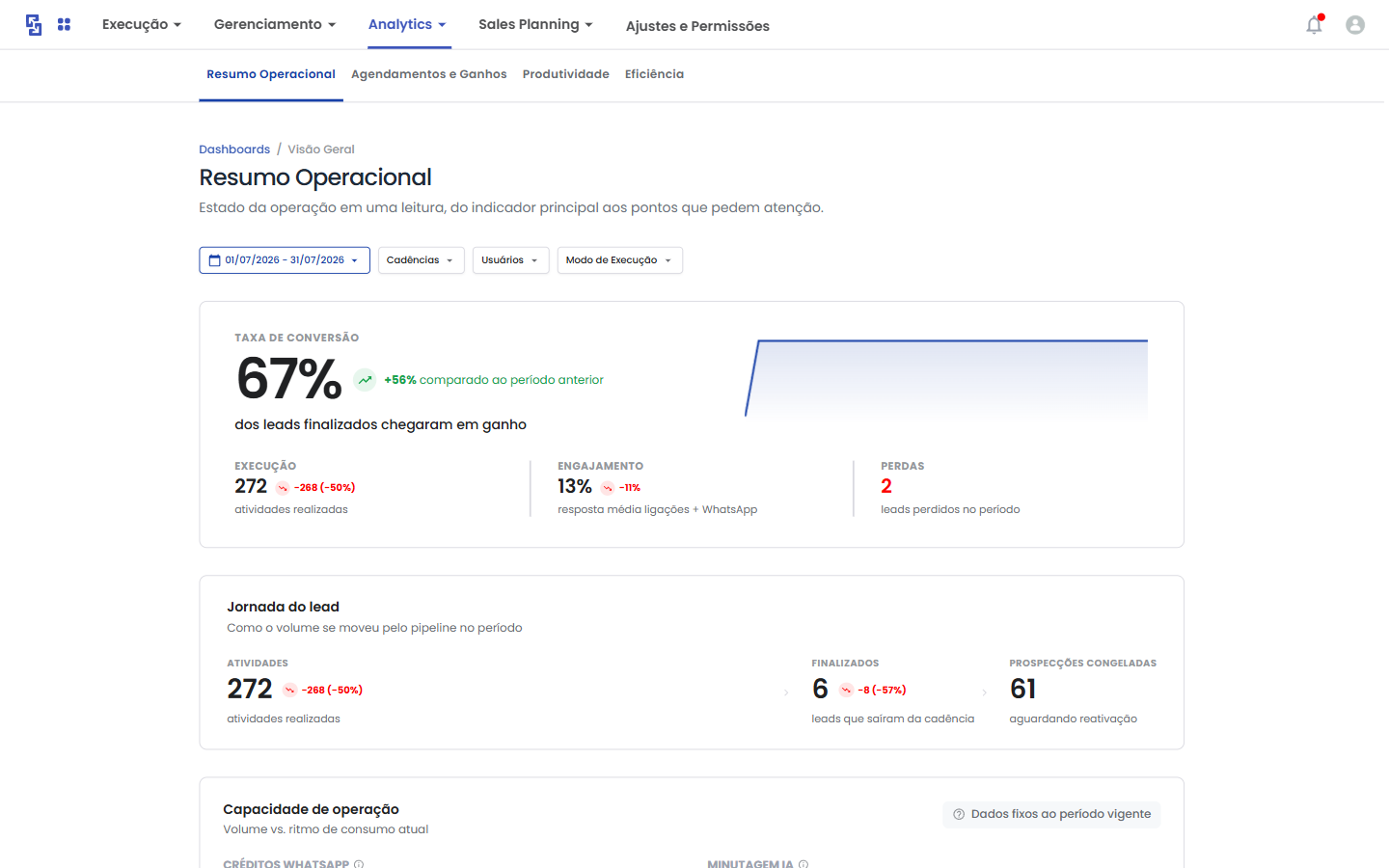The image size is (1389, 868).
Task: Switch to the Eficiência tab
Action: [654, 74]
